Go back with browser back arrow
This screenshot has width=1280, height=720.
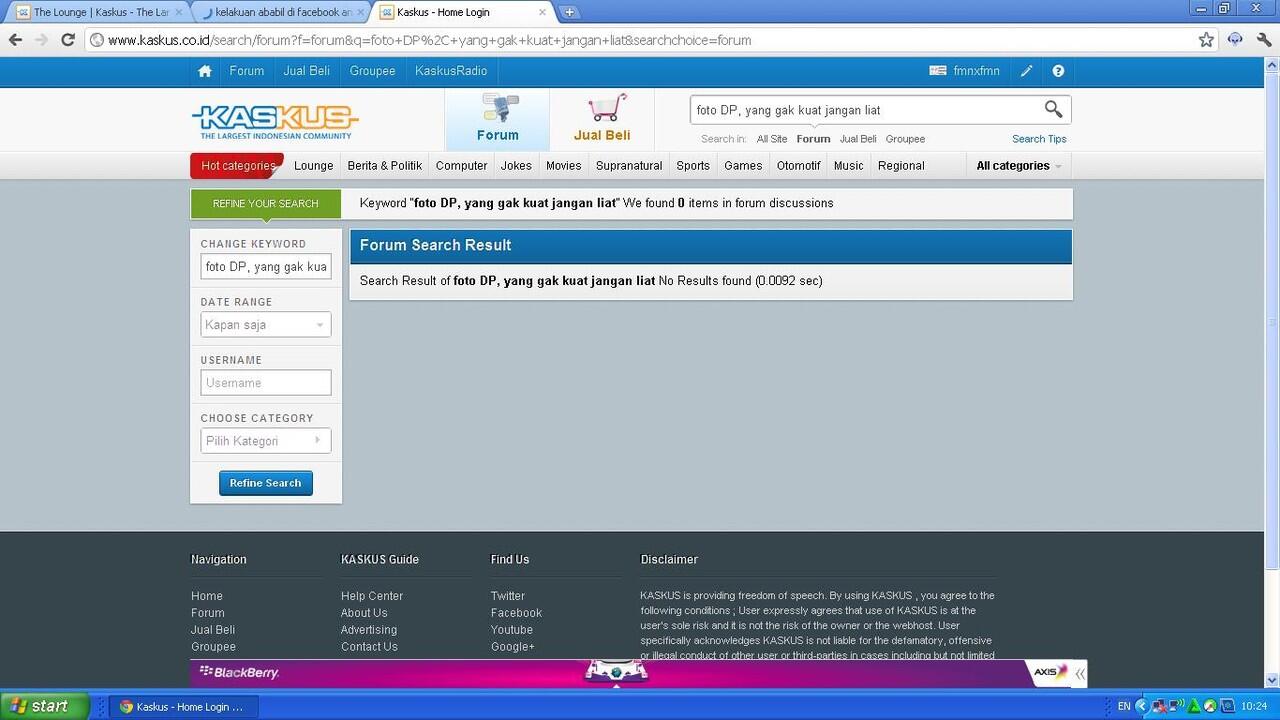pyautogui.click(x=15, y=40)
